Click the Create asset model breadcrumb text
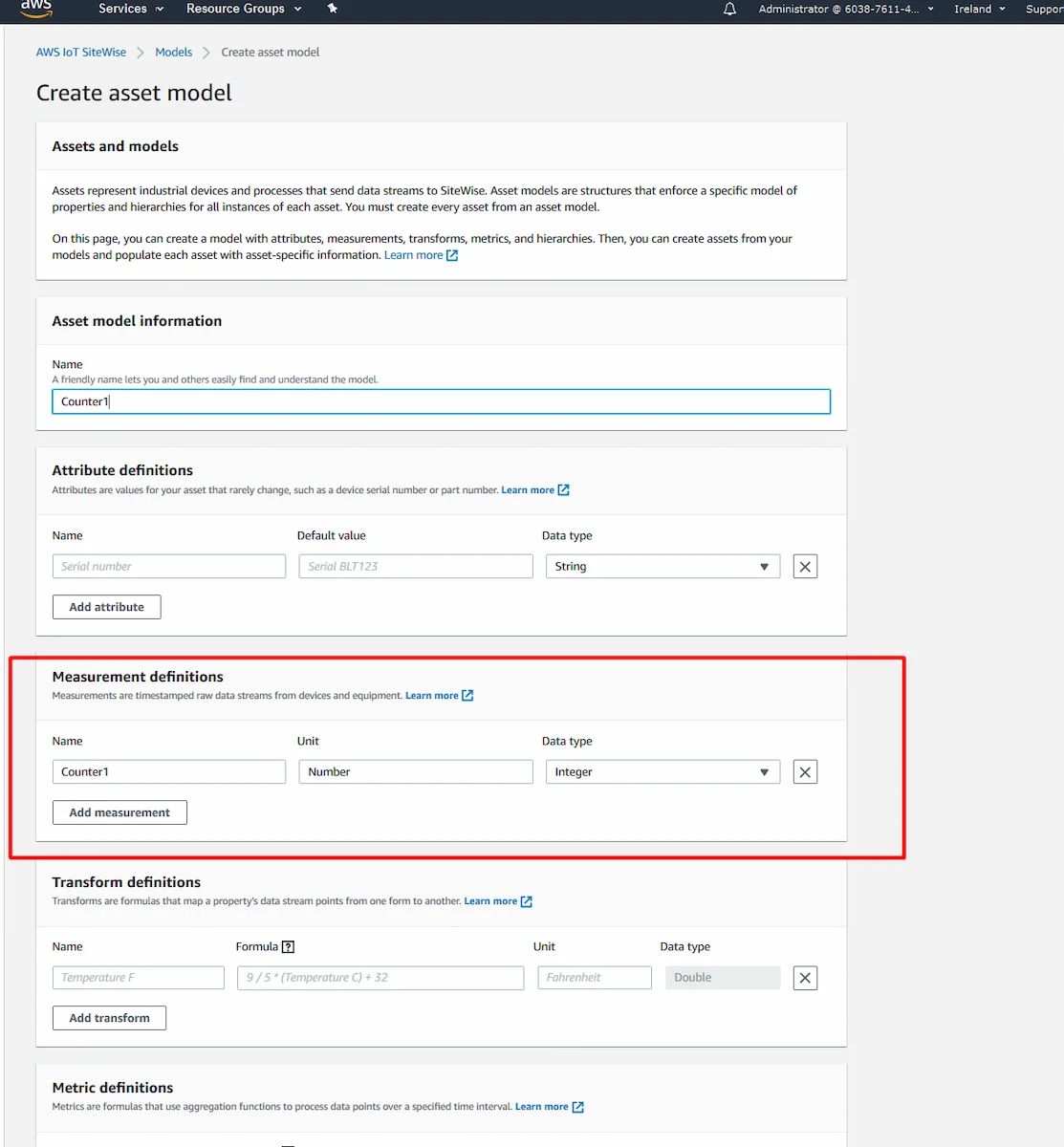1064x1147 pixels. [x=271, y=53]
